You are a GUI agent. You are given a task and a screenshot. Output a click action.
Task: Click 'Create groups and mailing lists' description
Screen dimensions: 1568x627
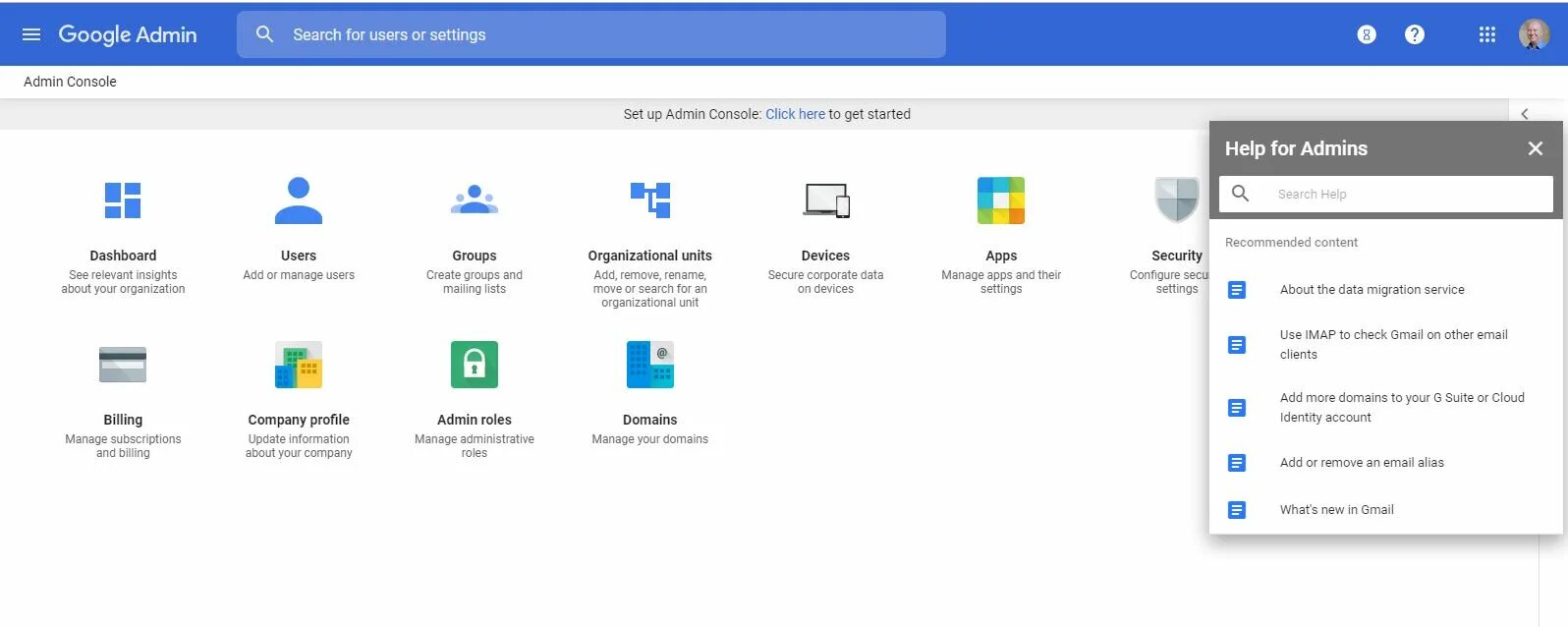(x=475, y=282)
